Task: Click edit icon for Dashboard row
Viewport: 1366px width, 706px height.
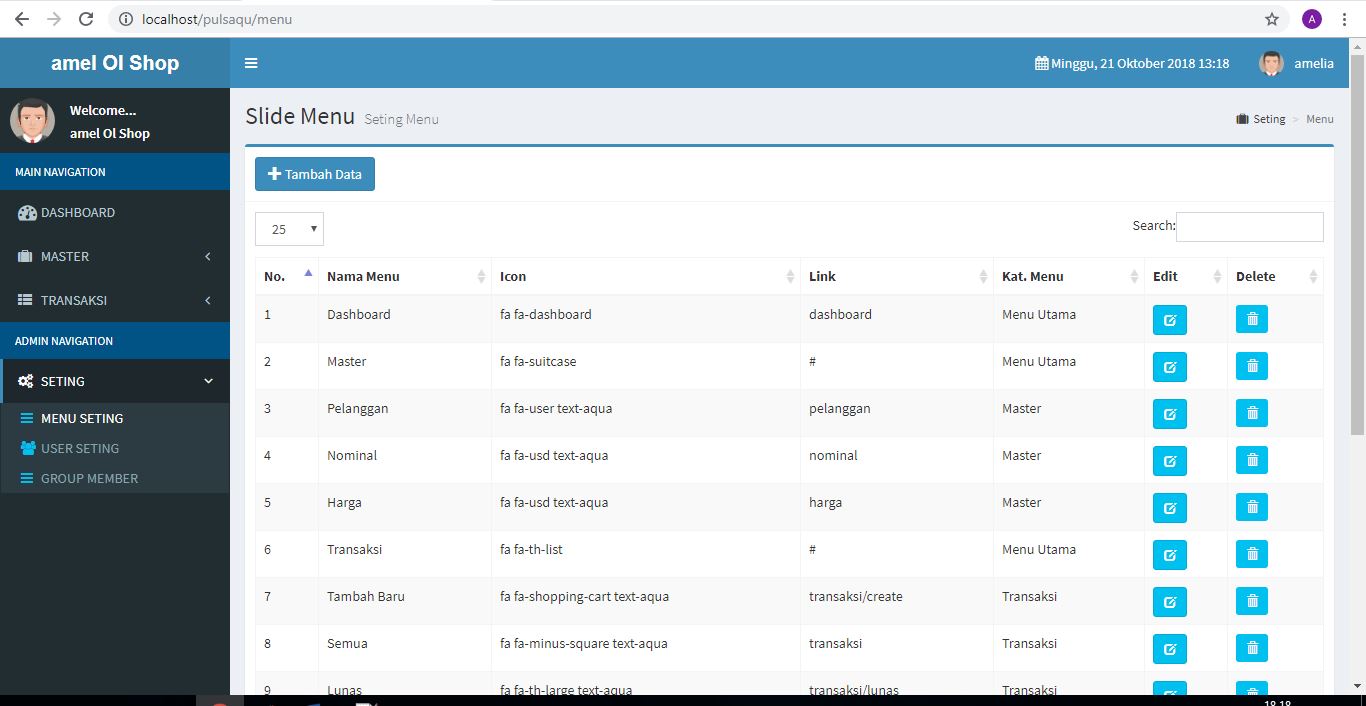Action: point(1169,320)
